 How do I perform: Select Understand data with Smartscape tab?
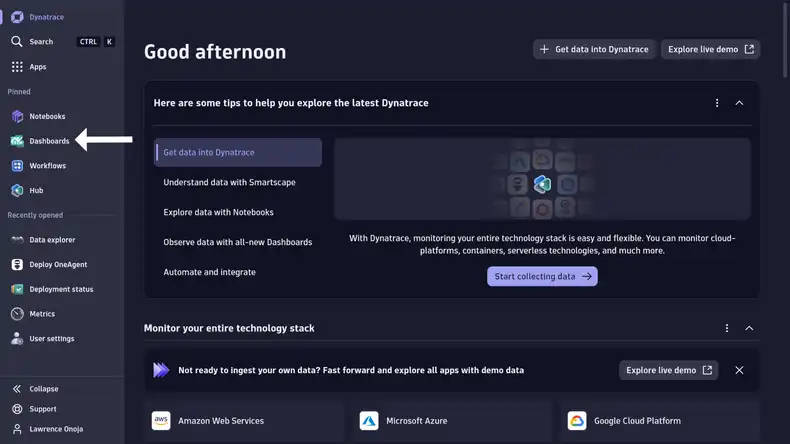coord(238,182)
